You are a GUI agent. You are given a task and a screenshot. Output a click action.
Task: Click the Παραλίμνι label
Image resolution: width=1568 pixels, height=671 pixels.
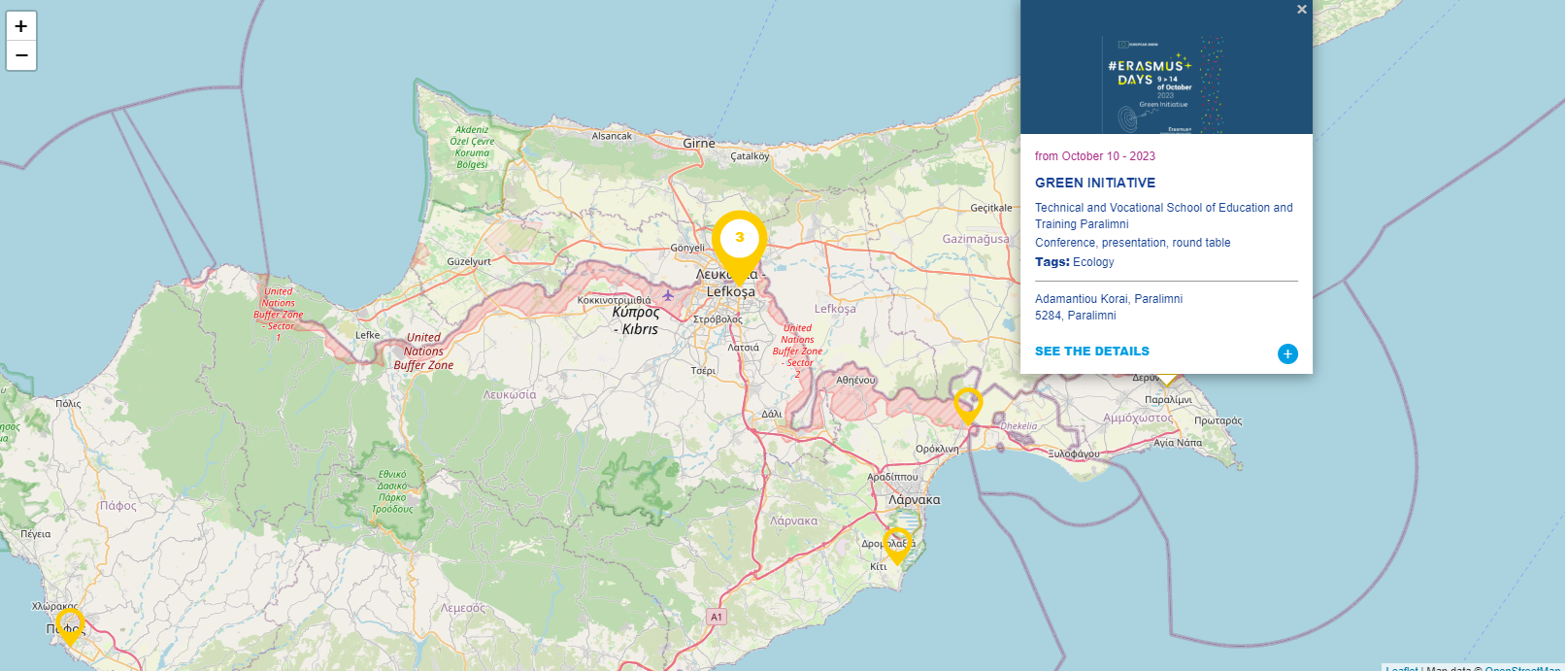tap(1168, 400)
